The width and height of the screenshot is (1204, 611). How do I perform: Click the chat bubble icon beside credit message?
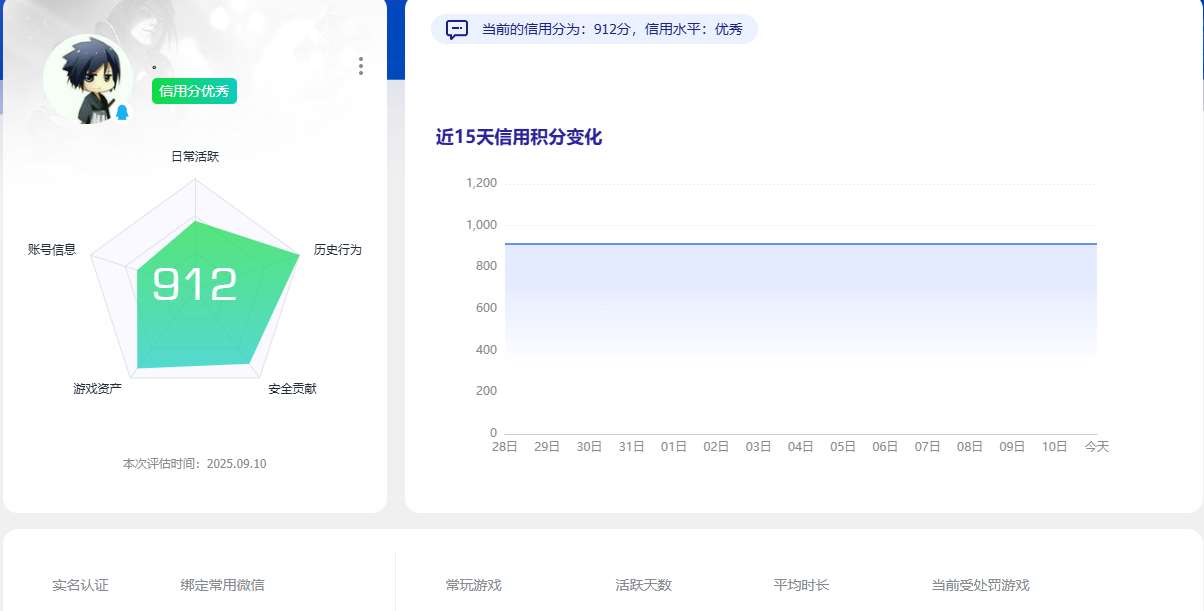coord(457,29)
